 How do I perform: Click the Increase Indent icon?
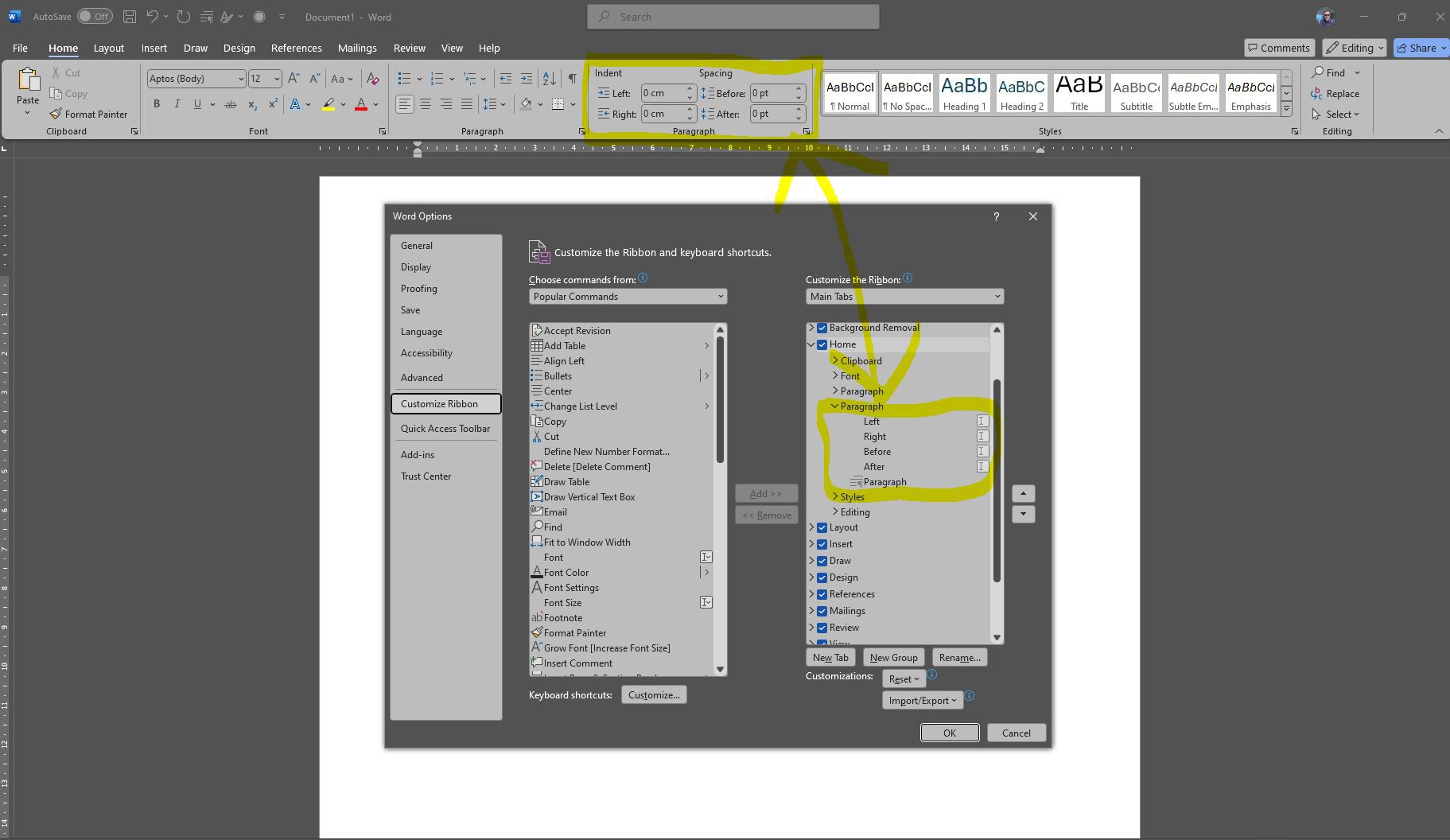[x=526, y=78]
